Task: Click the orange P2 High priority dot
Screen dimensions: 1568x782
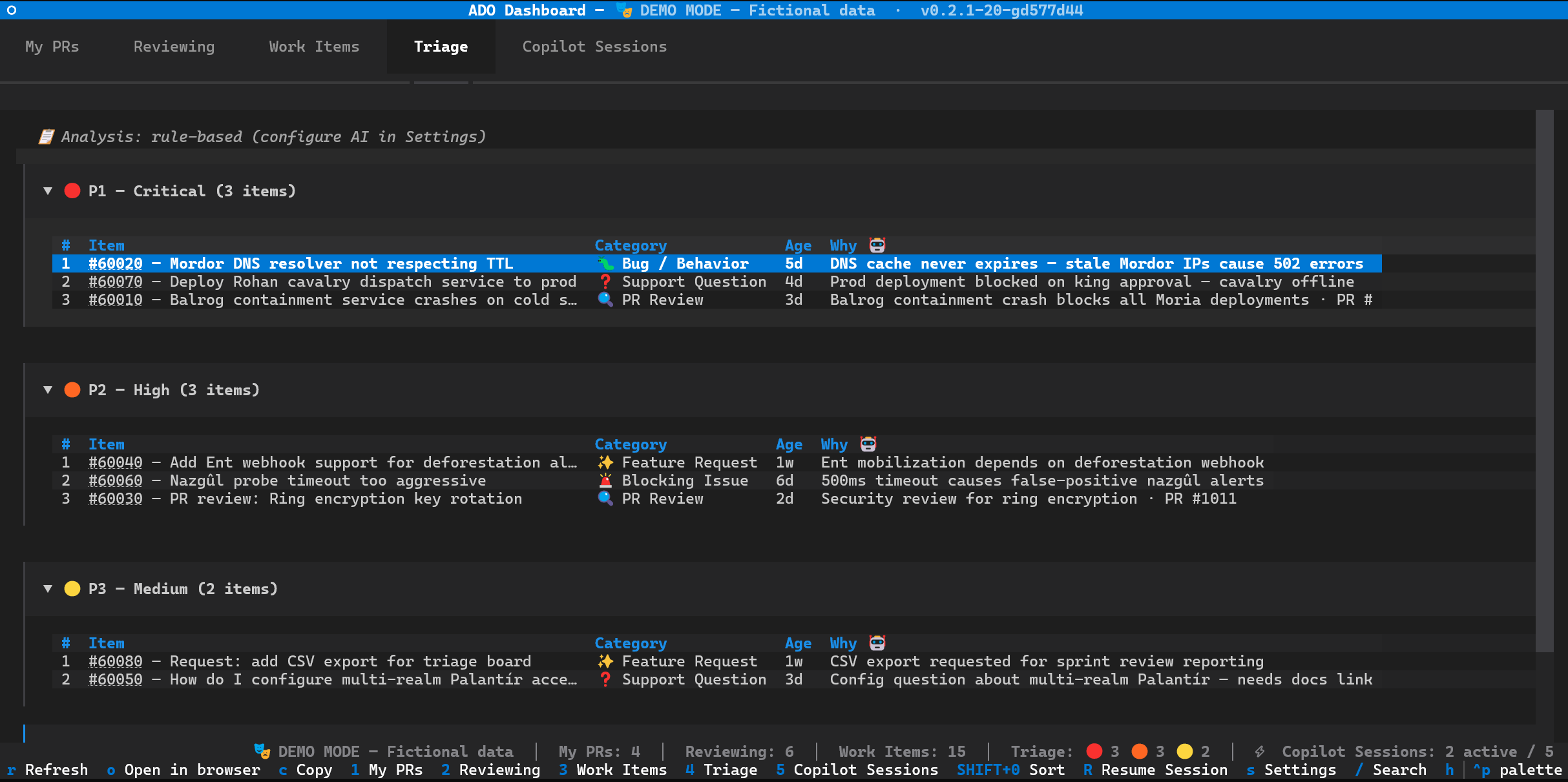Action: tap(72, 390)
